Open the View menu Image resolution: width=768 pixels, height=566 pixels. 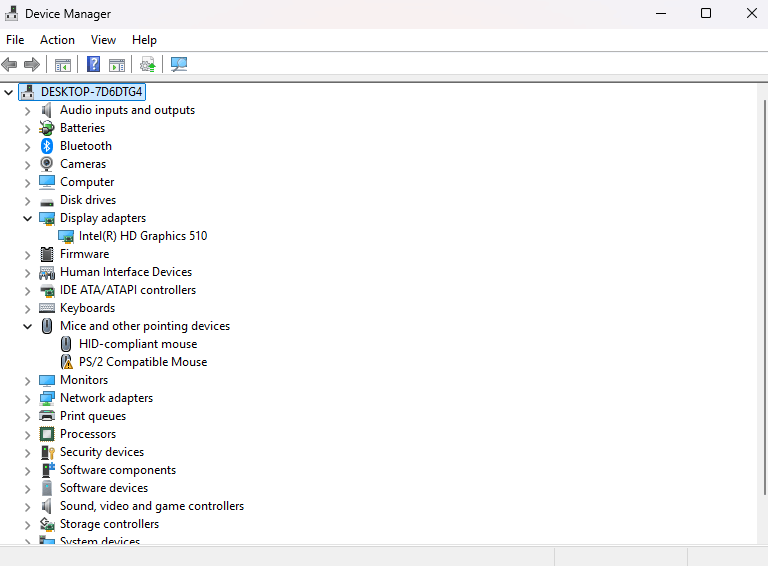click(x=103, y=40)
